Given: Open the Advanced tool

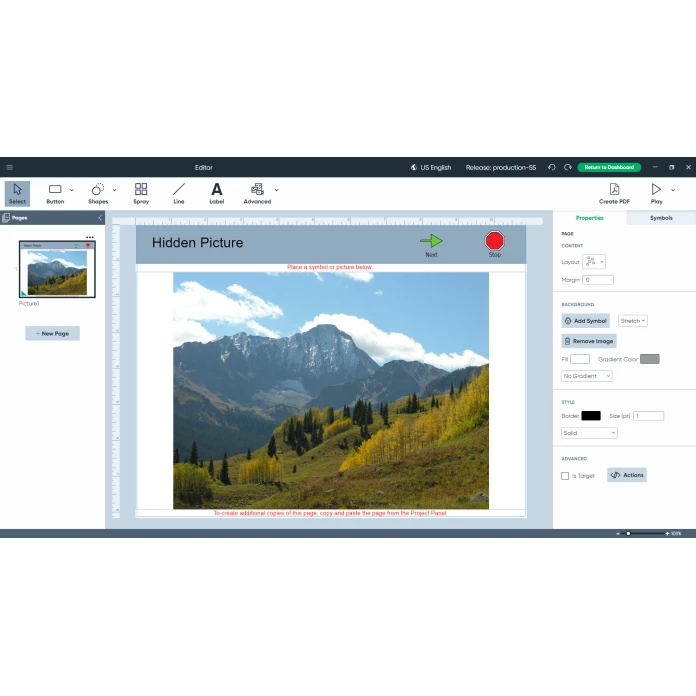Looking at the screenshot, I should (257, 194).
